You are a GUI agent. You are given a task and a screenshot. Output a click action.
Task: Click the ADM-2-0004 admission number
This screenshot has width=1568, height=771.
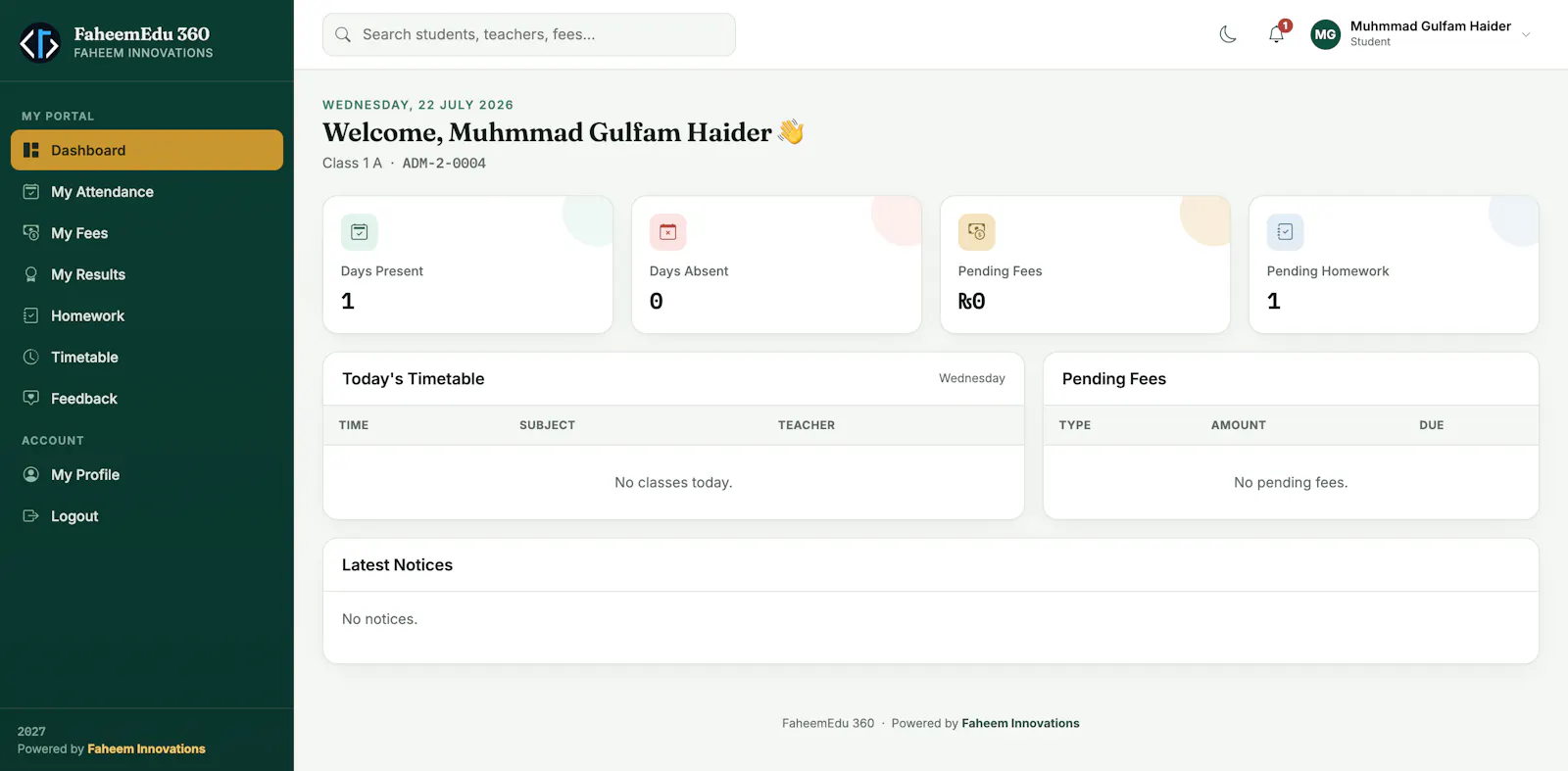coord(444,164)
